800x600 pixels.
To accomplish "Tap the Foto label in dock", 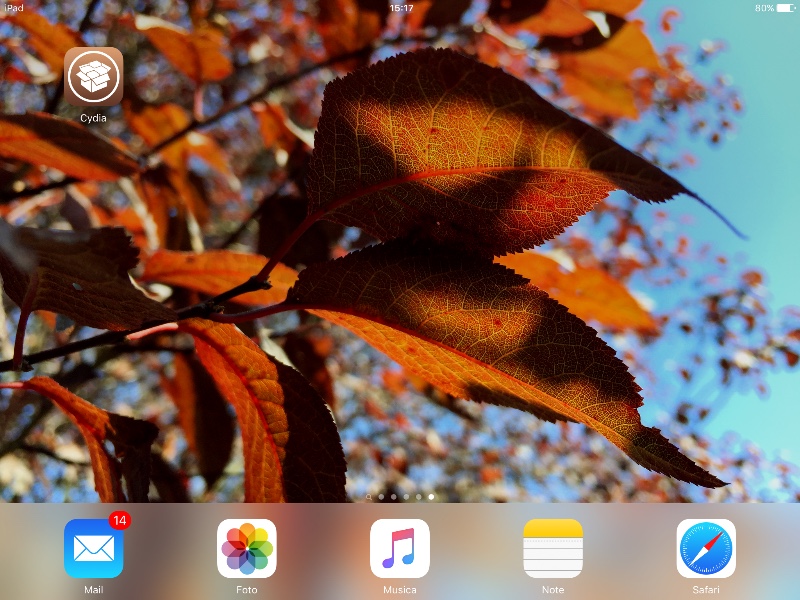I will click(246, 589).
